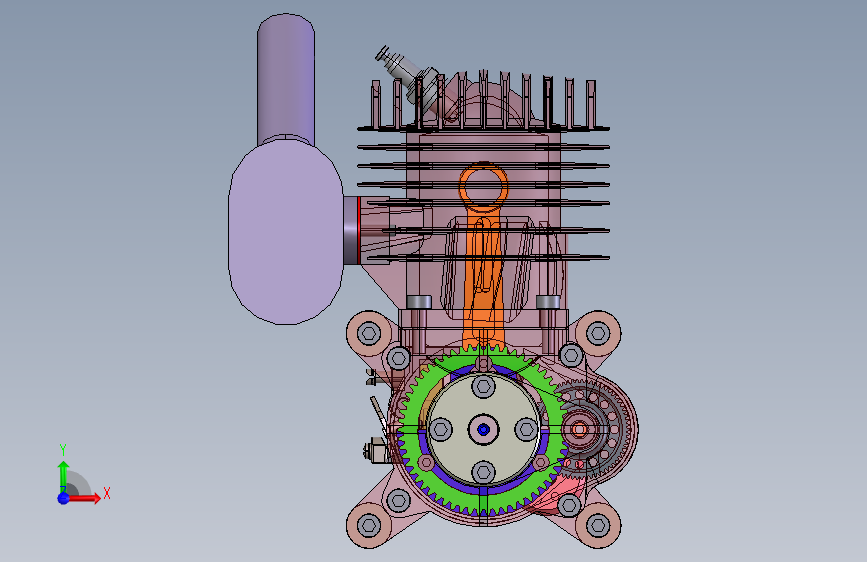
Task: Select the small dark gear beside green gear
Action: (581, 429)
